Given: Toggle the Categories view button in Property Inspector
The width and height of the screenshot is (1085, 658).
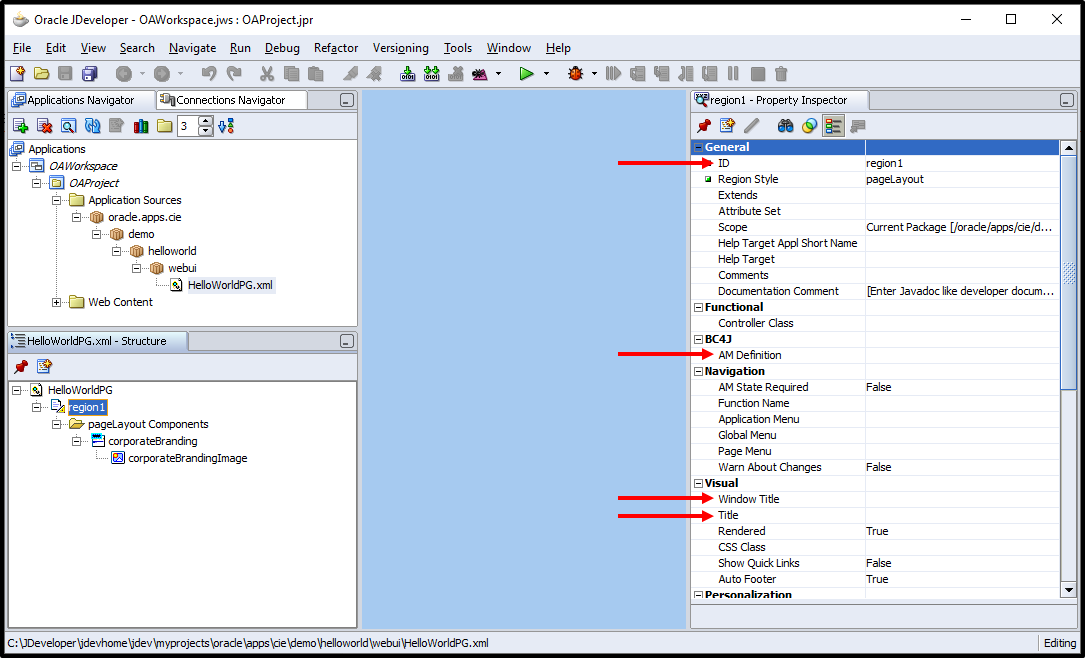Looking at the screenshot, I should [x=833, y=125].
